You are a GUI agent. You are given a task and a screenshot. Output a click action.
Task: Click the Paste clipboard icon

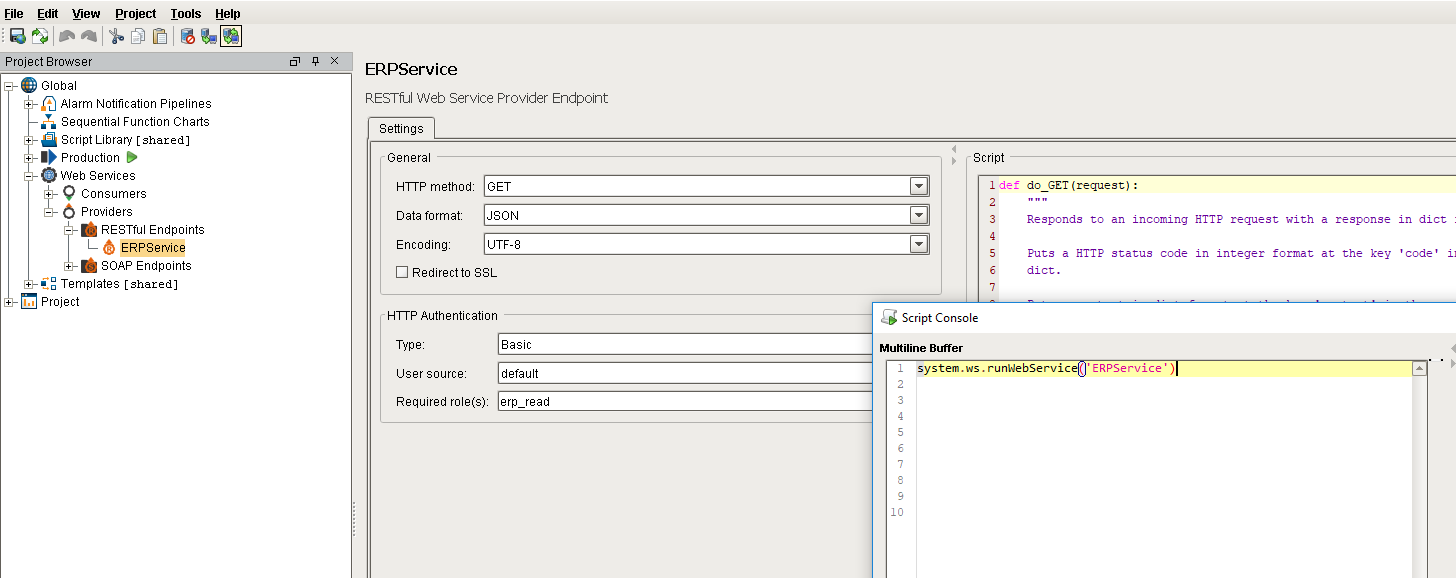(160, 36)
